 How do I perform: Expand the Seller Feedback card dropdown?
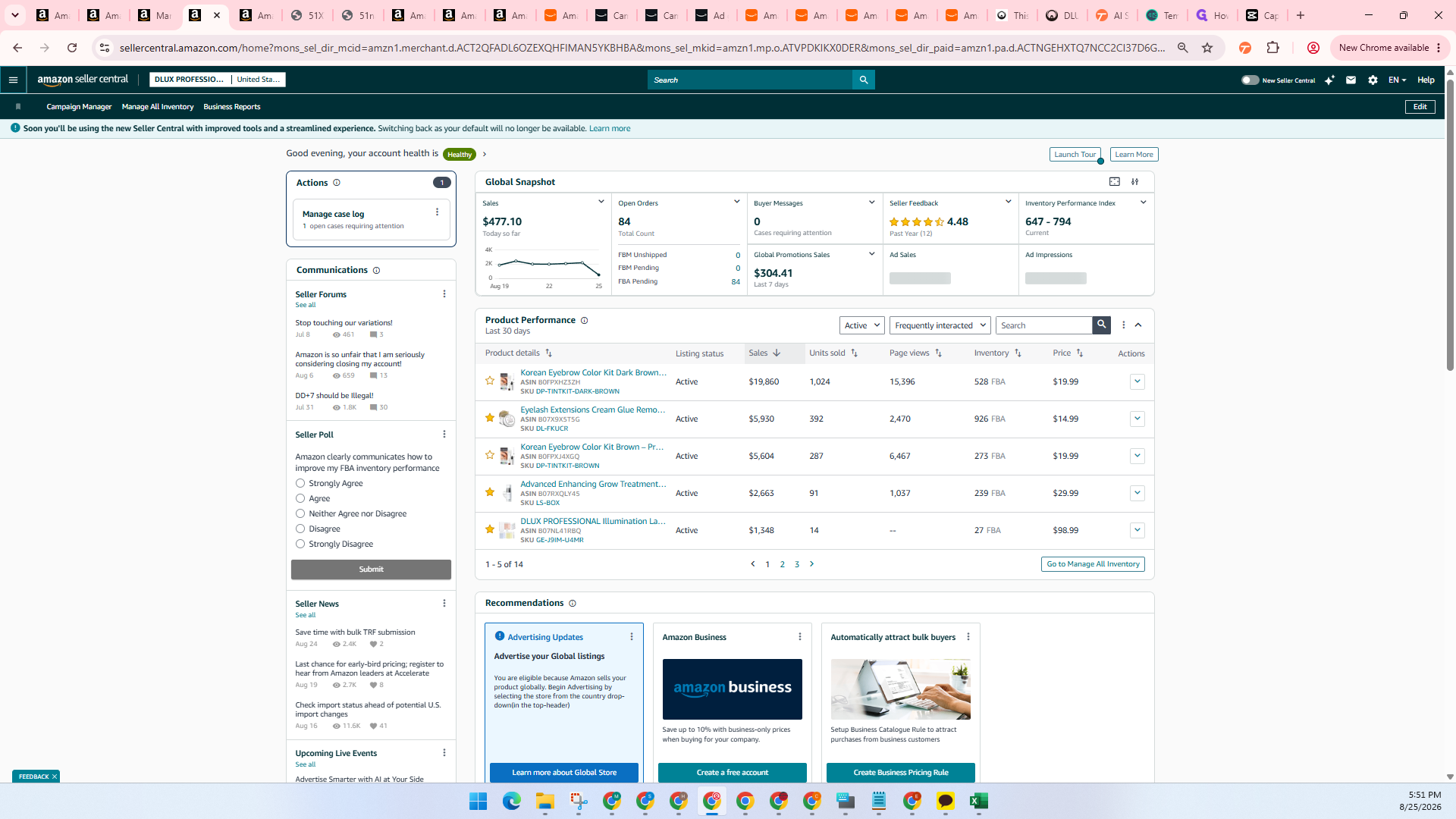coord(1008,202)
